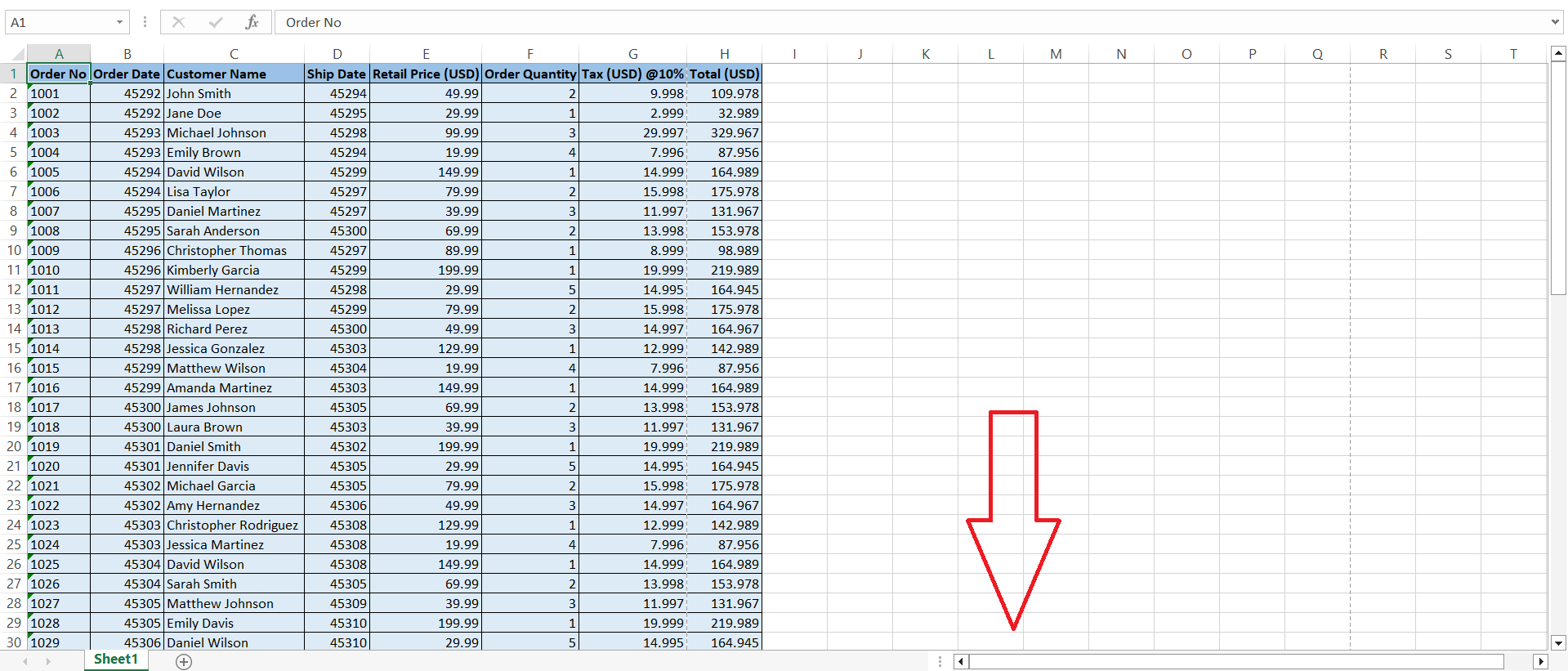Image resolution: width=1568 pixels, height=671 pixels.
Task: Click cell with Emily Davis
Action: pyautogui.click(x=234, y=623)
